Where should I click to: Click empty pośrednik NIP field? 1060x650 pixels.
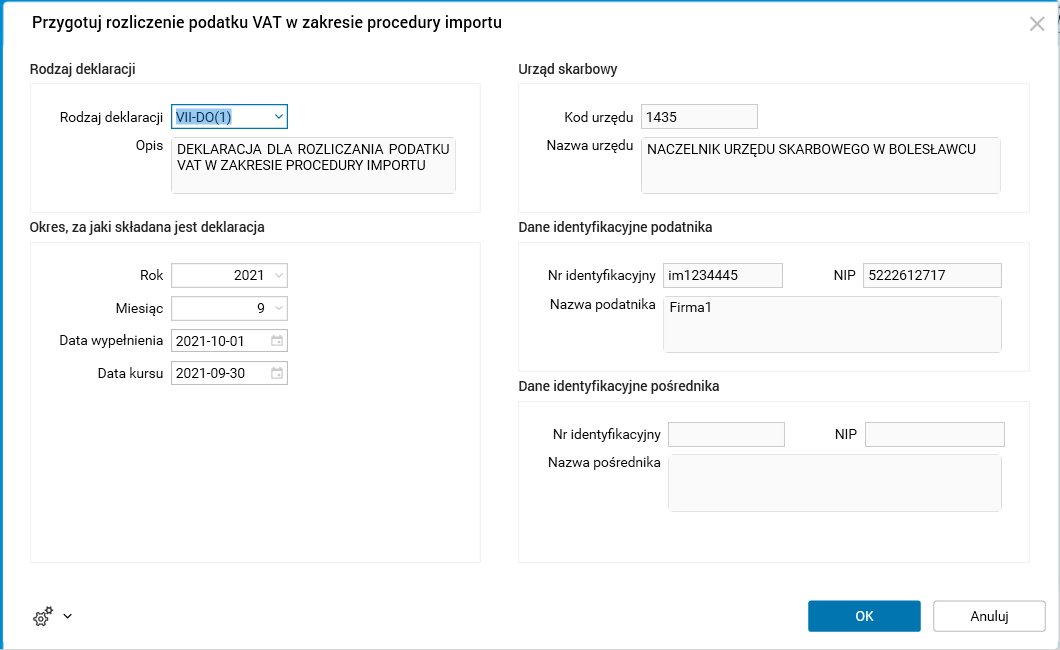coord(935,434)
